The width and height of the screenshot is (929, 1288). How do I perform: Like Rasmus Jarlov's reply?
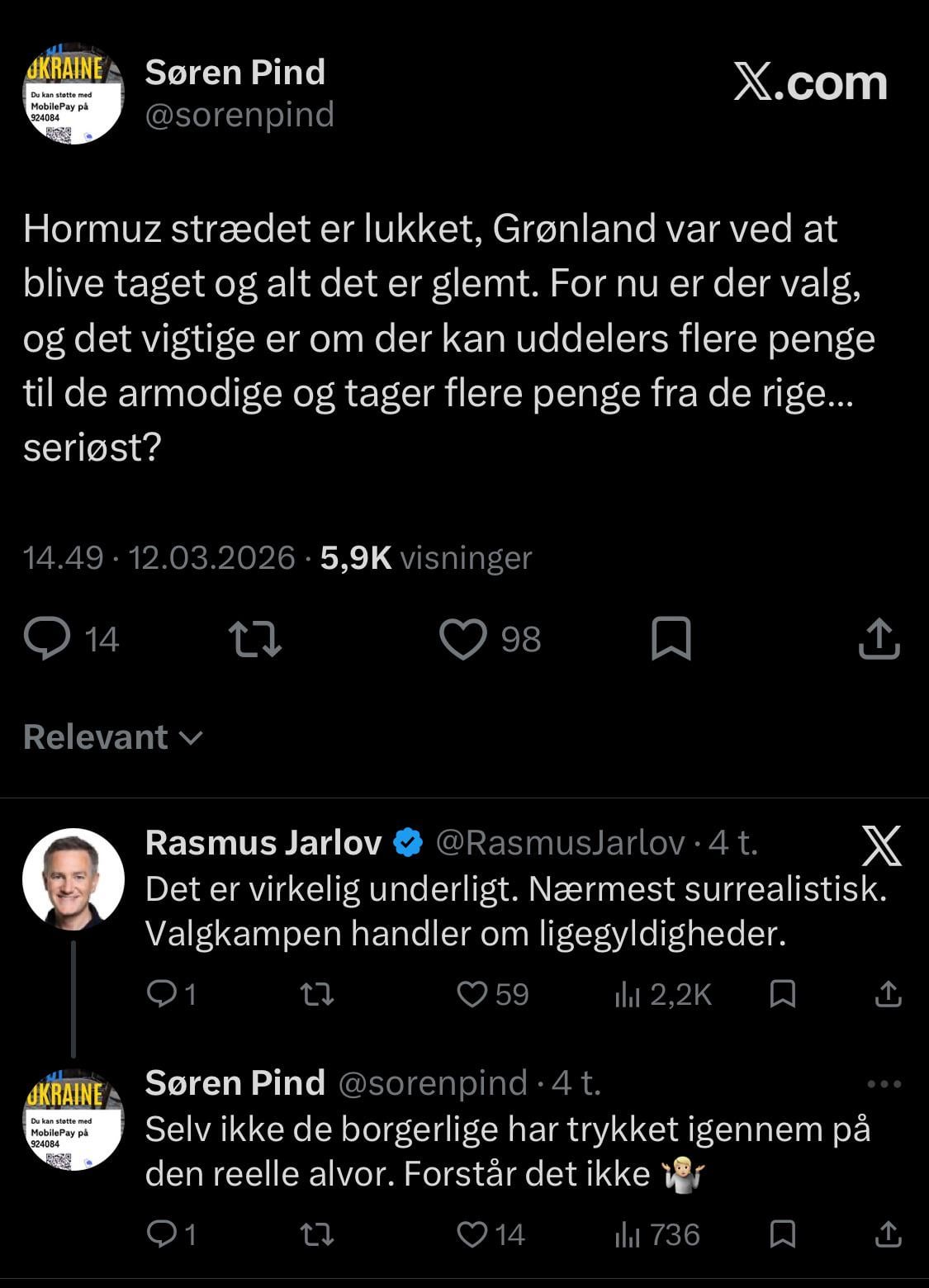pos(472,994)
